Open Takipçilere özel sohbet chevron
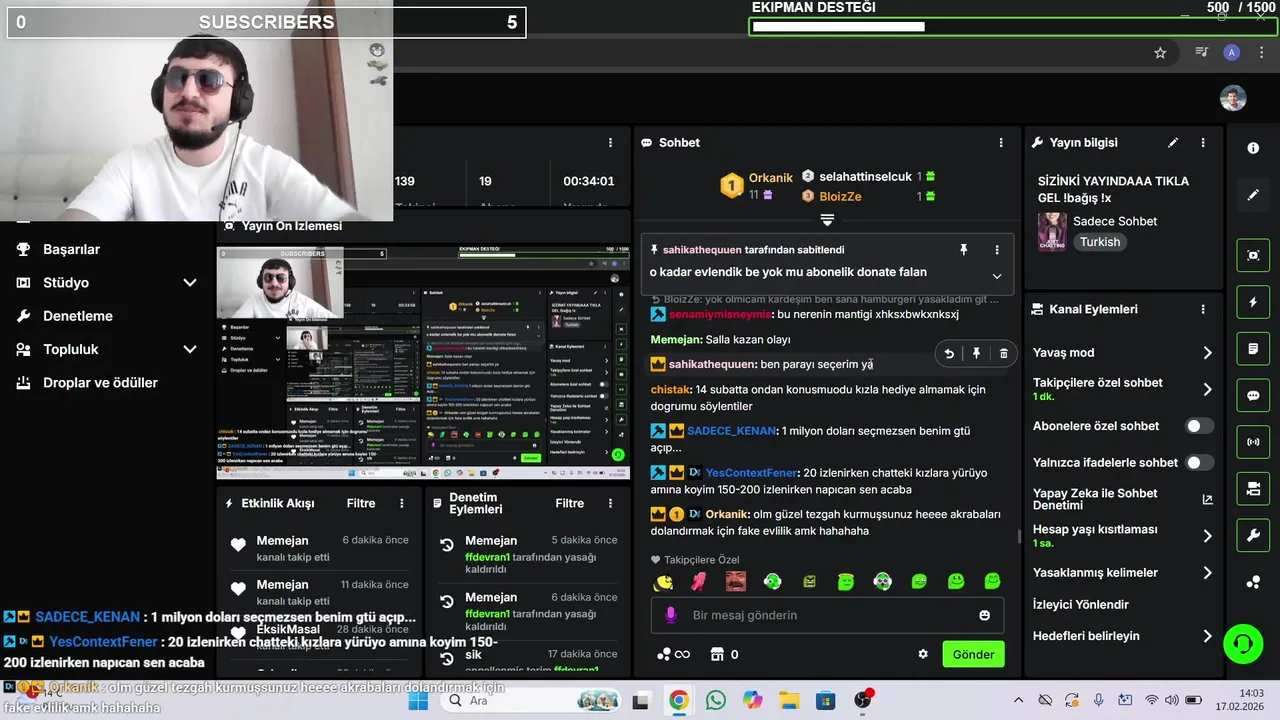 pyautogui.click(x=1207, y=390)
